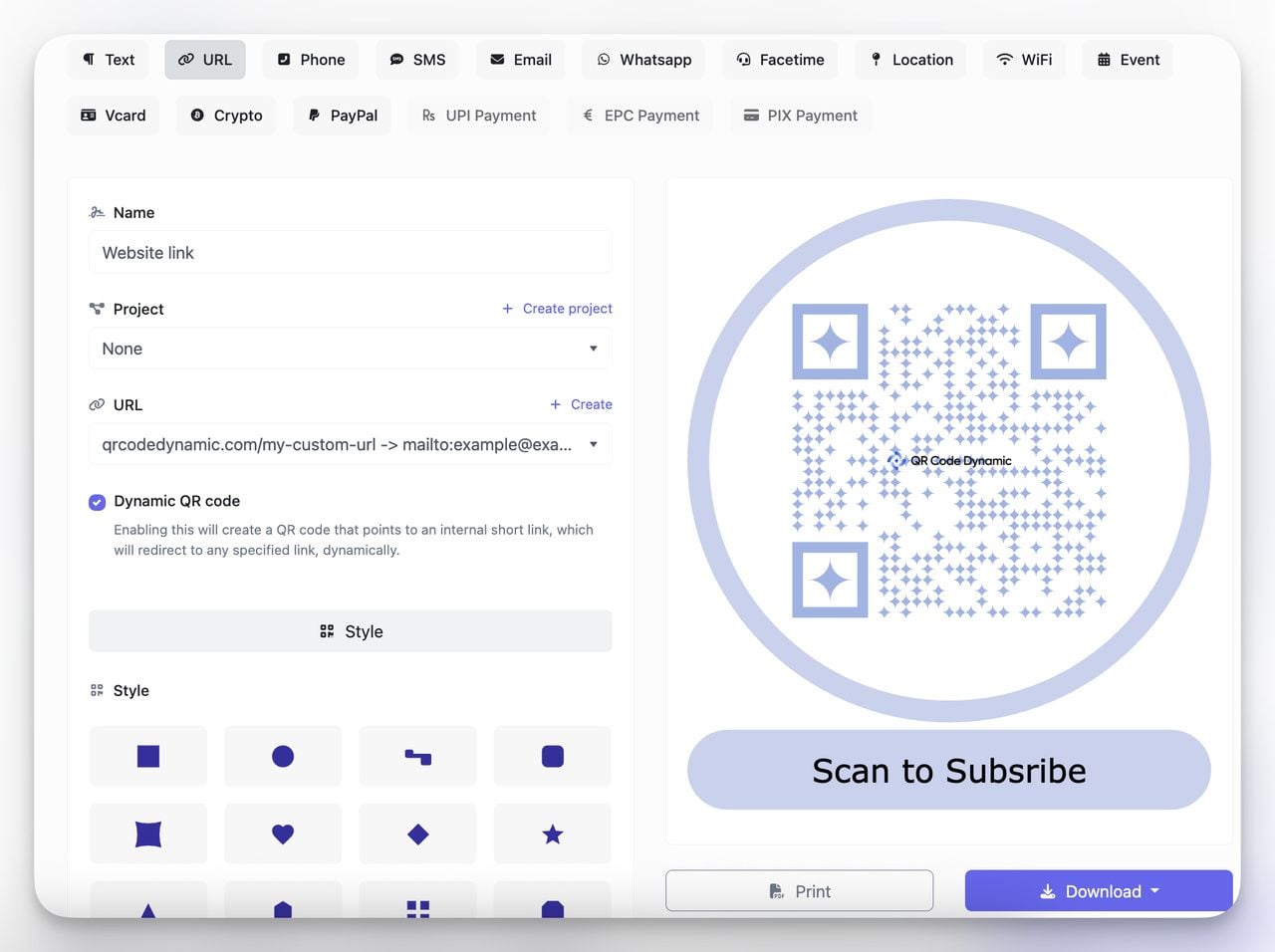The image size is (1275, 952).
Task: Select the EPC Payment tab
Action: (640, 116)
